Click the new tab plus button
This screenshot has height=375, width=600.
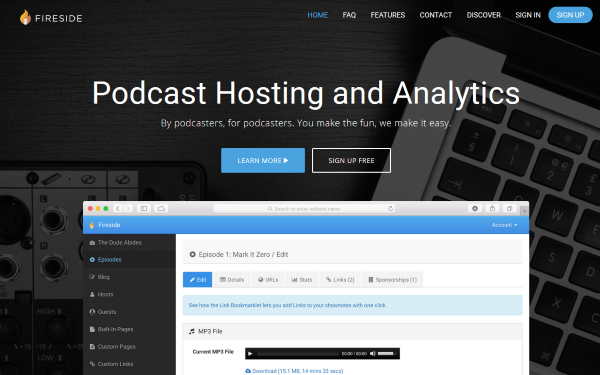[x=524, y=210]
